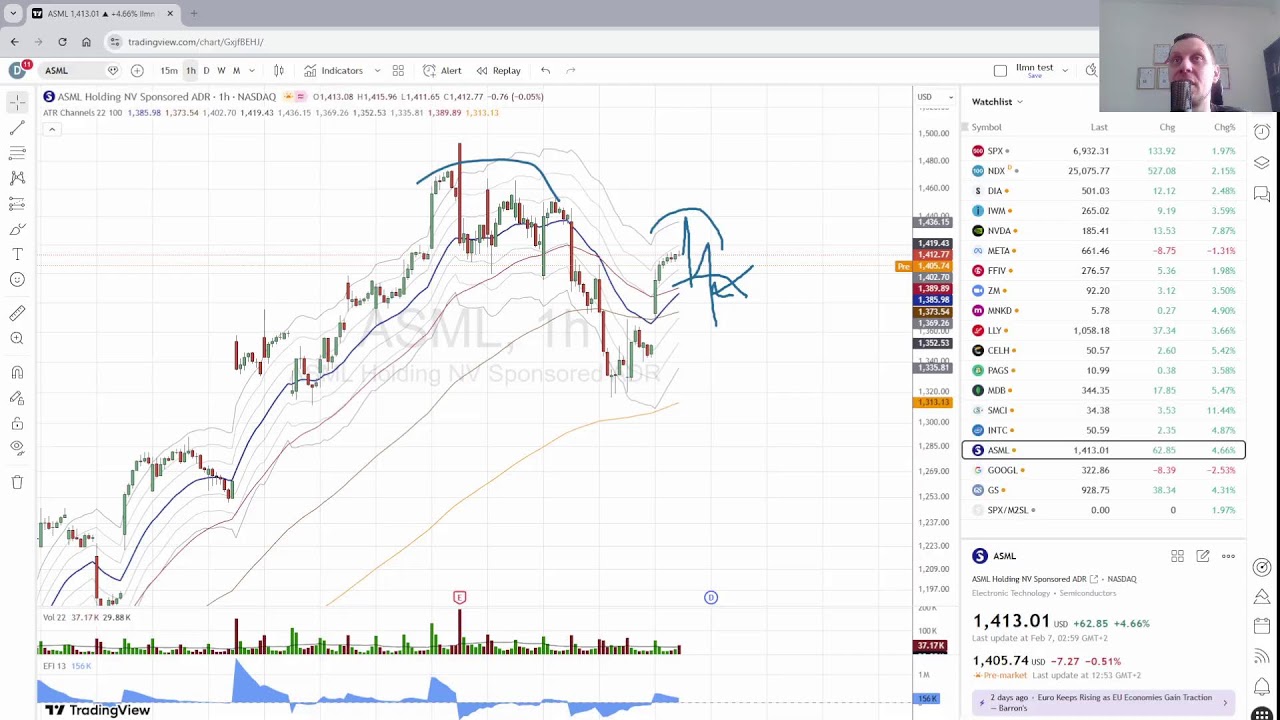Toggle magnet mode for drawings
The width and height of the screenshot is (1280, 720).
[17, 373]
